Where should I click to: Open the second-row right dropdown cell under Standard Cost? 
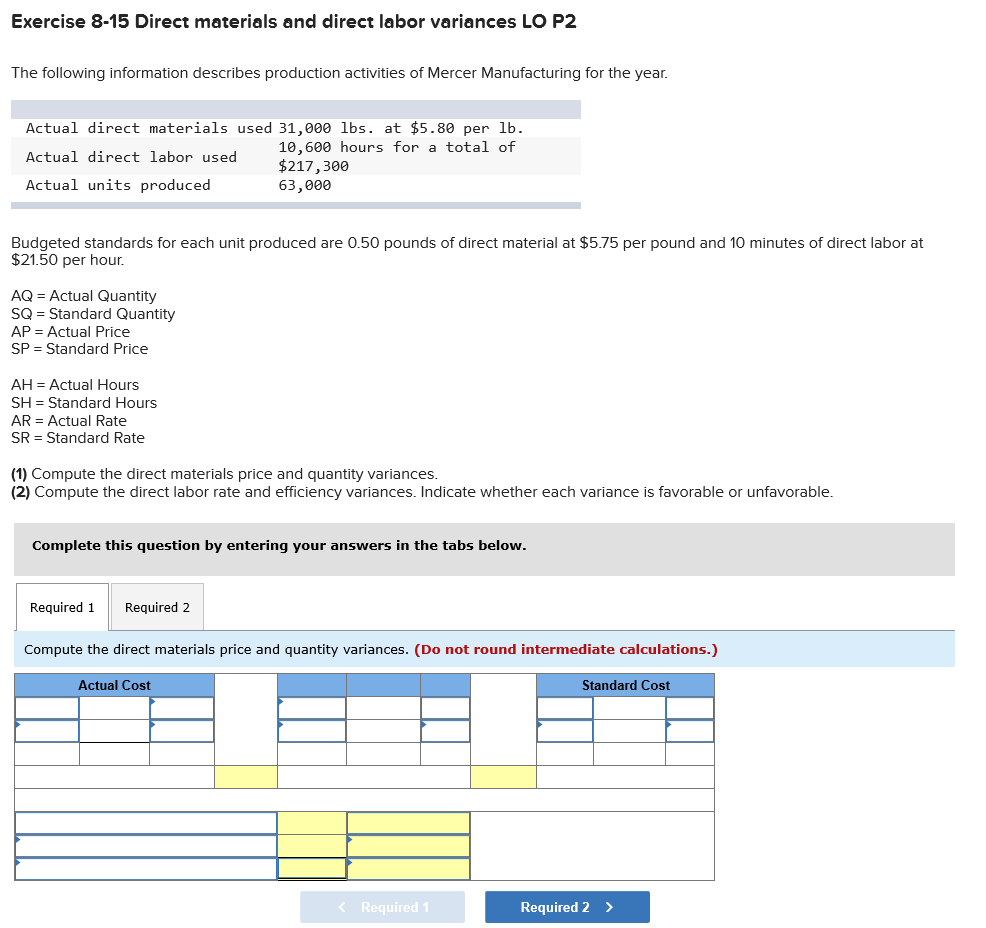(x=690, y=731)
